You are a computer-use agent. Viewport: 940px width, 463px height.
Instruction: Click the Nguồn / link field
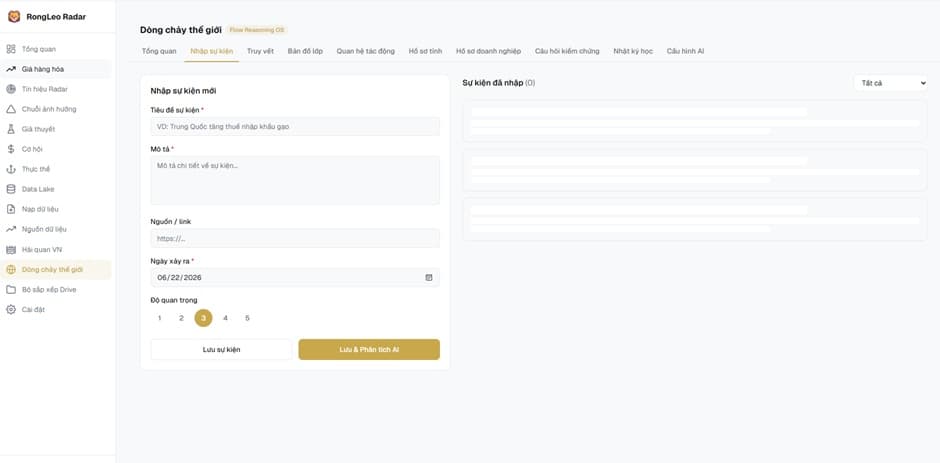[295, 238]
